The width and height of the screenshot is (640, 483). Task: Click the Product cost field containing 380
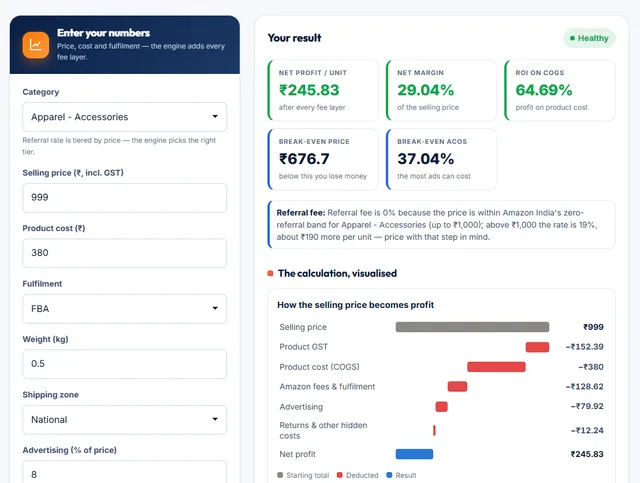tap(124, 253)
